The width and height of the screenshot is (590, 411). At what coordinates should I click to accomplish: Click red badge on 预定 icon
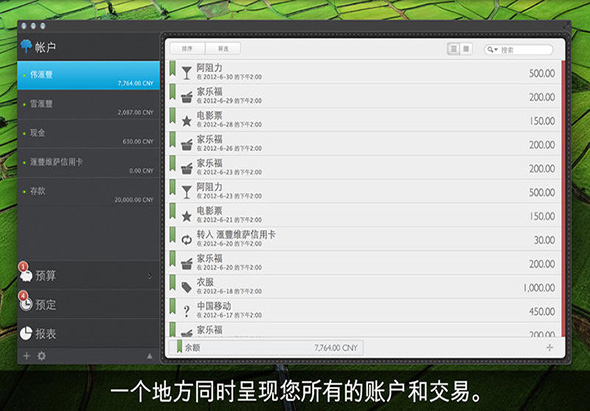click(23, 296)
